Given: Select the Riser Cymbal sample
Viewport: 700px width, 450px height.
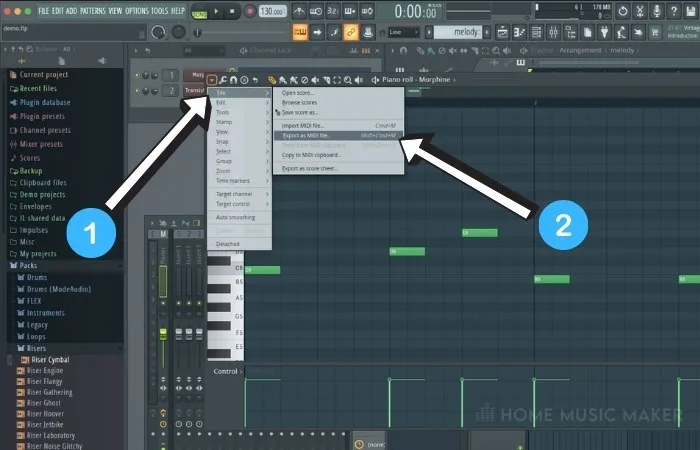Looking at the screenshot, I should pyautogui.click(x=50, y=360).
